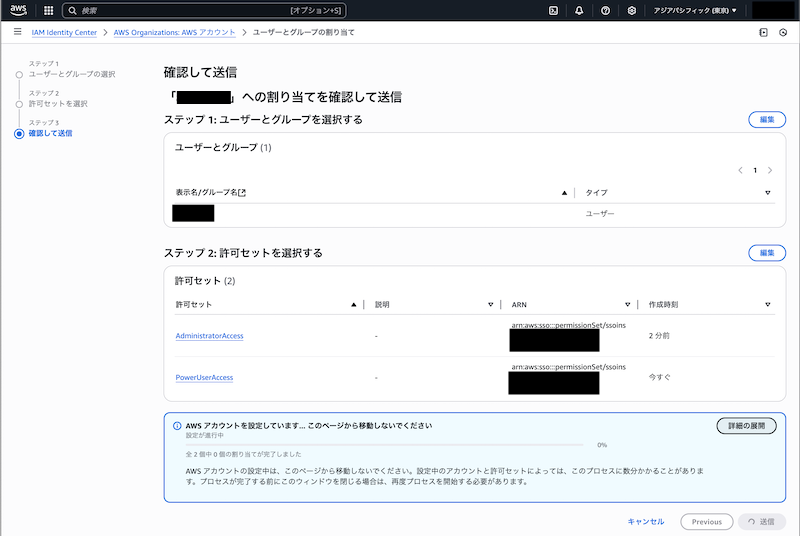Open IAM Identity Center breadcrumb

(64, 32)
